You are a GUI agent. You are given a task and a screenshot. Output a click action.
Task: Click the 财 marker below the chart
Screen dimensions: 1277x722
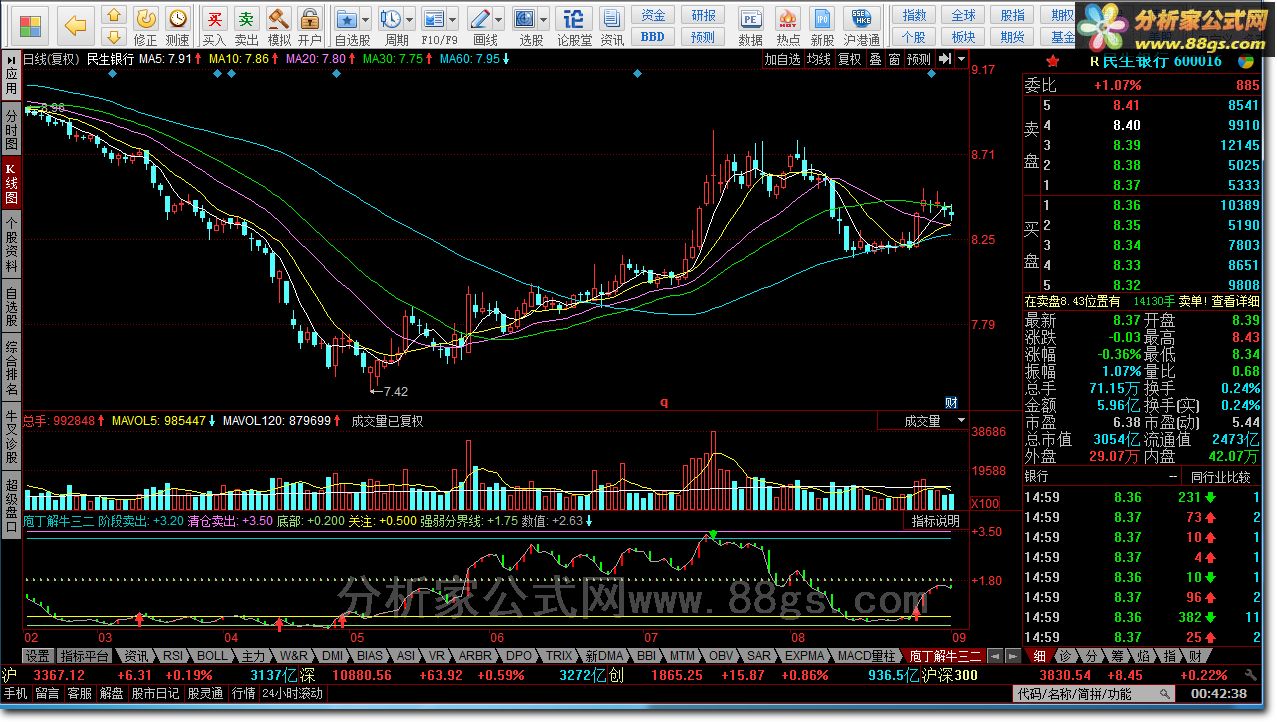pos(951,402)
